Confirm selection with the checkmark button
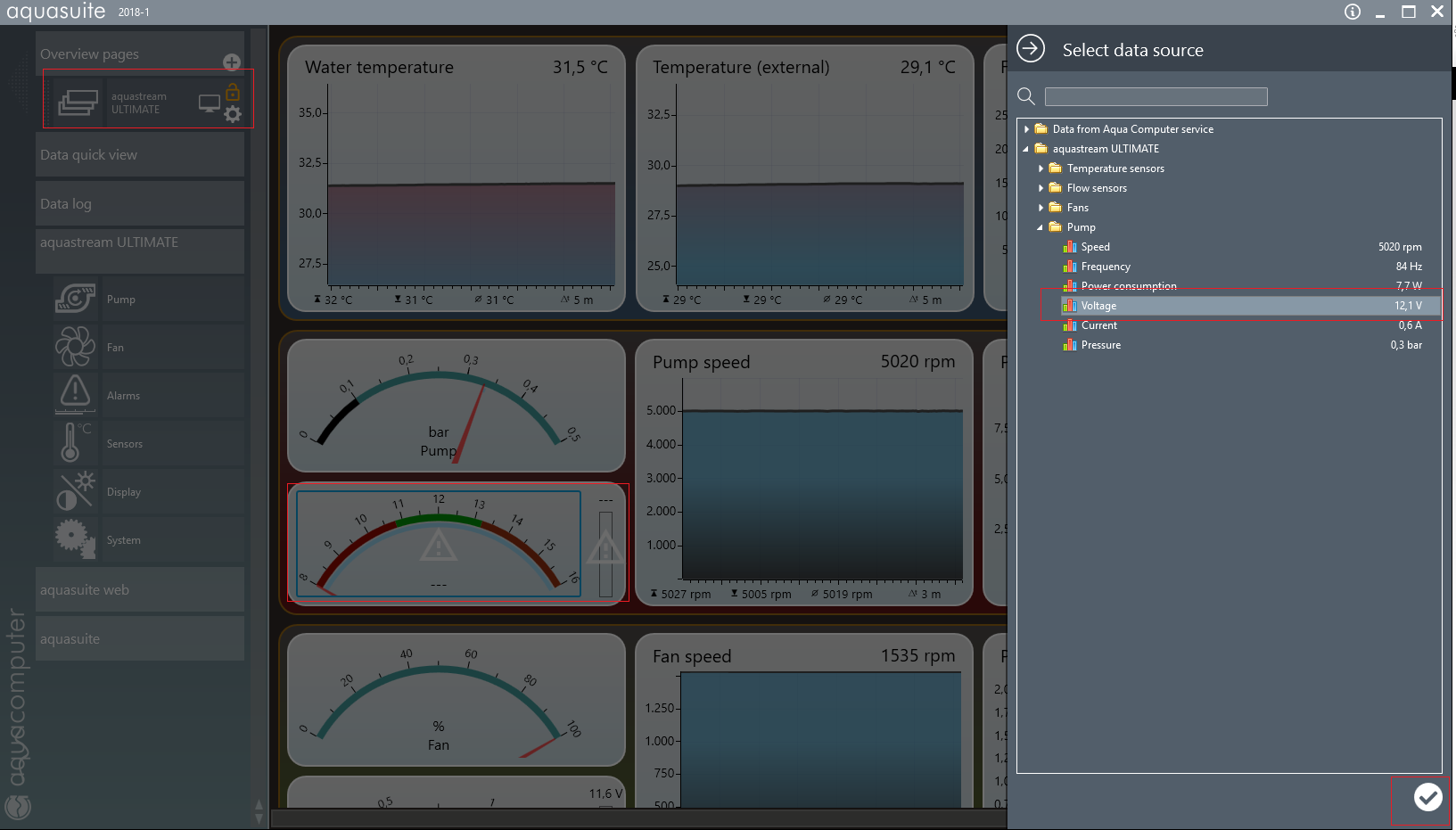 1427,797
